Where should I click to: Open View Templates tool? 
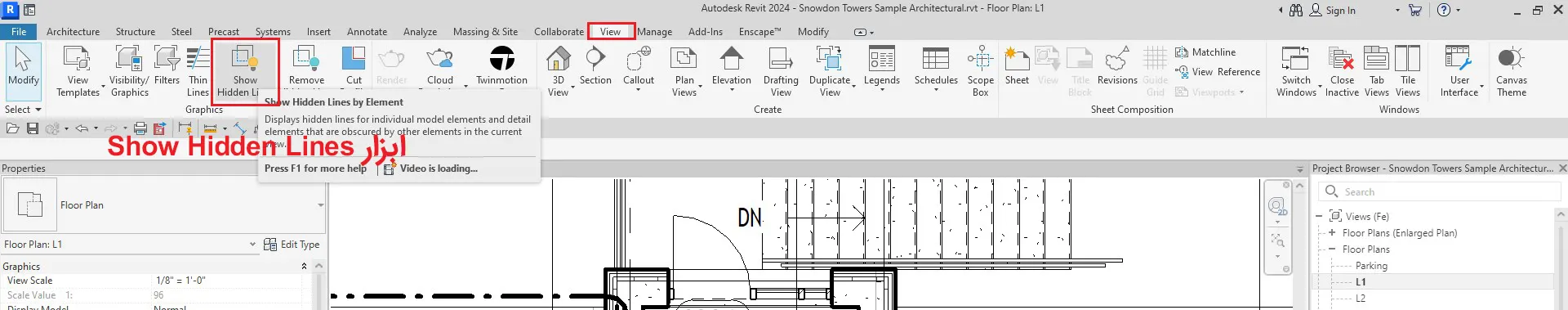pyautogui.click(x=78, y=72)
